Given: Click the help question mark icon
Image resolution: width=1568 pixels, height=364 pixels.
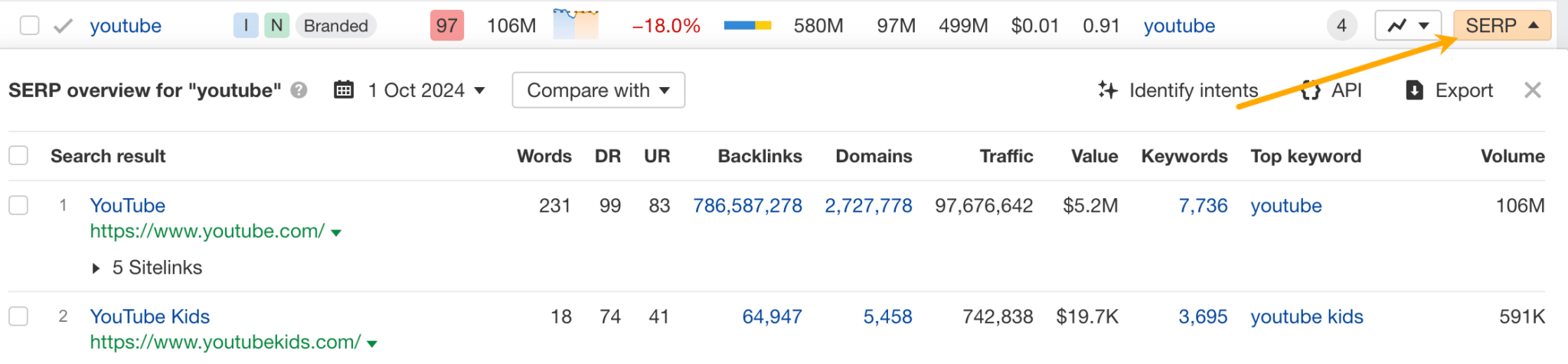Looking at the screenshot, I should (x=299, y=90).
